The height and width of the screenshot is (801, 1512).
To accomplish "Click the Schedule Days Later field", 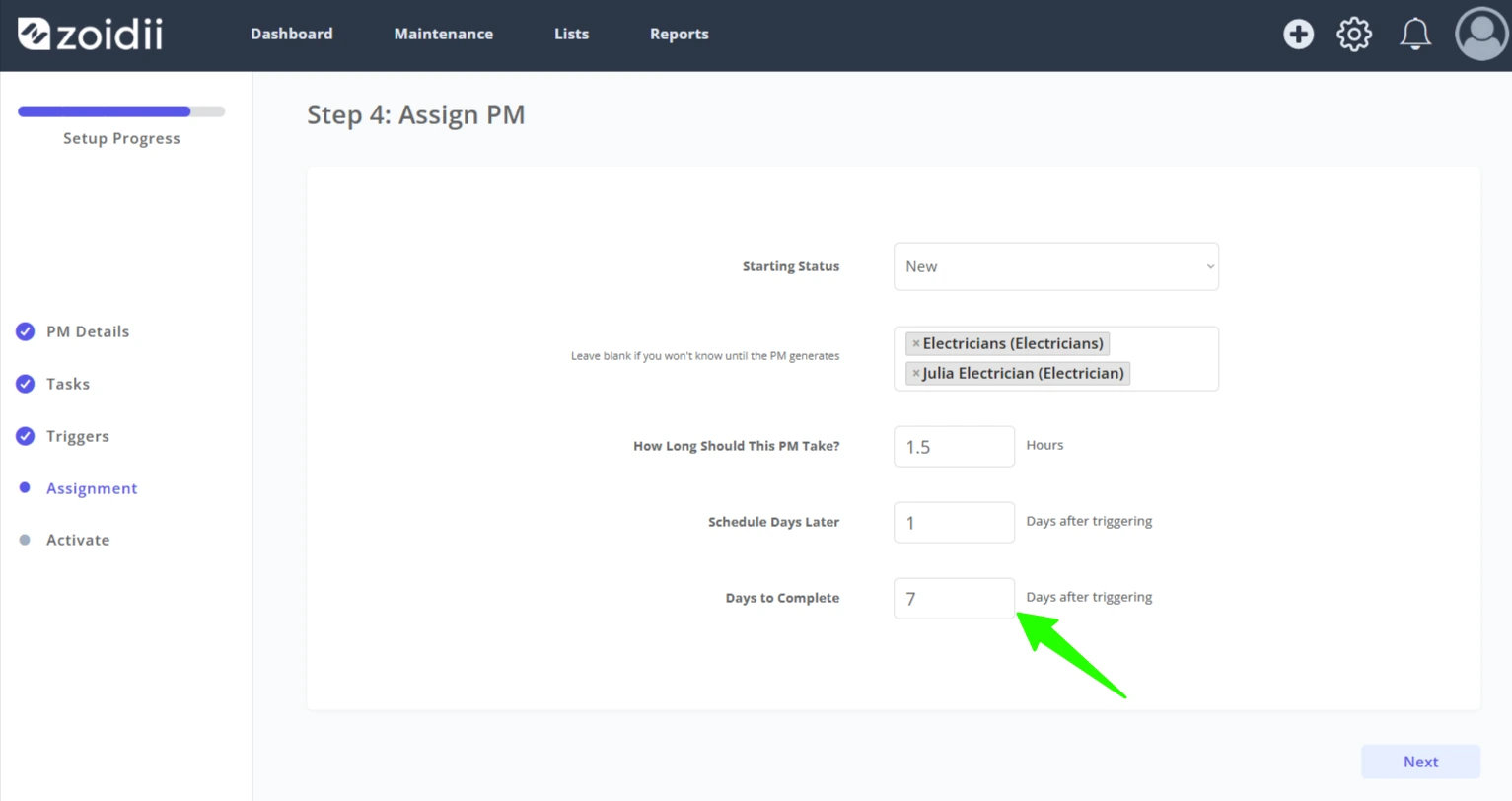I will [x=954, y=523].
